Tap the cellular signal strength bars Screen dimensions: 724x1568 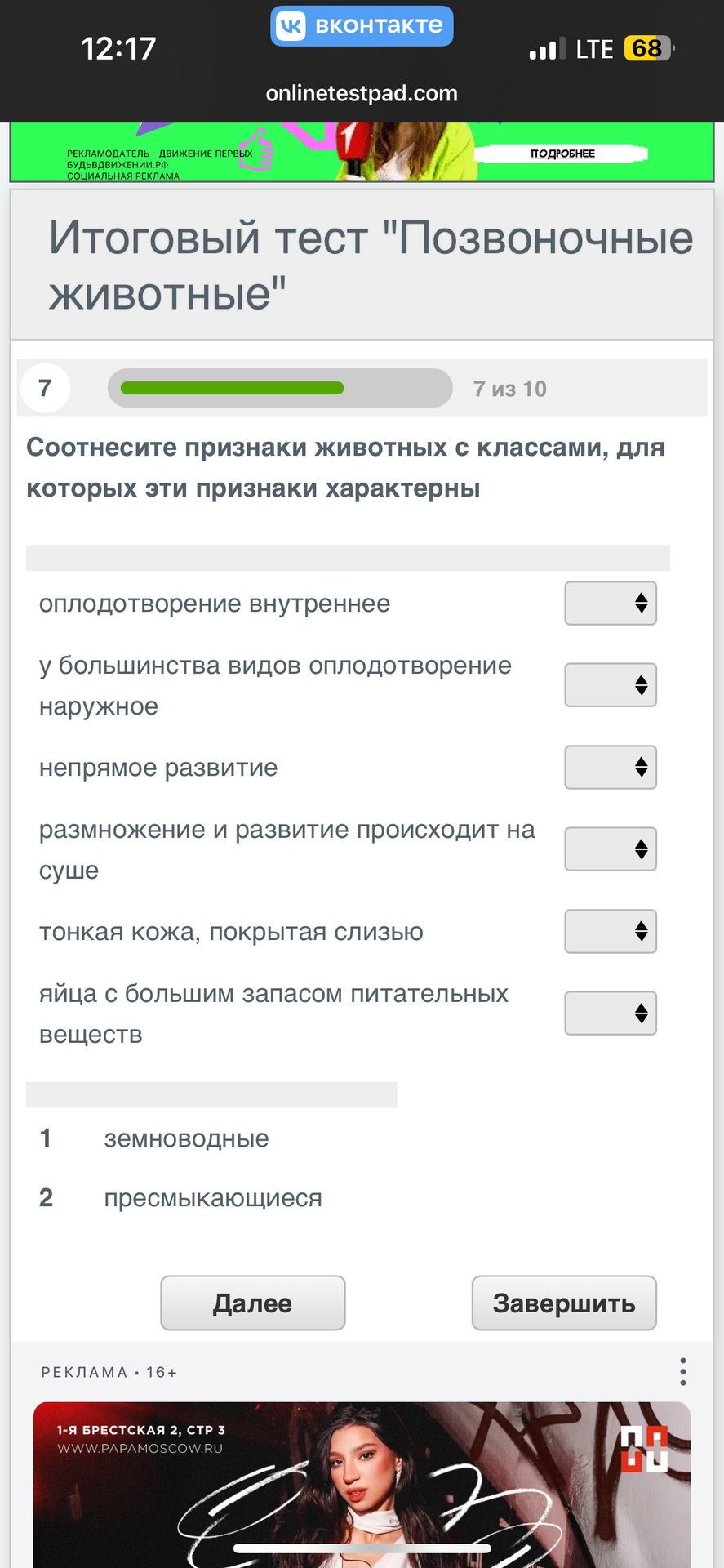pos(547,50)
